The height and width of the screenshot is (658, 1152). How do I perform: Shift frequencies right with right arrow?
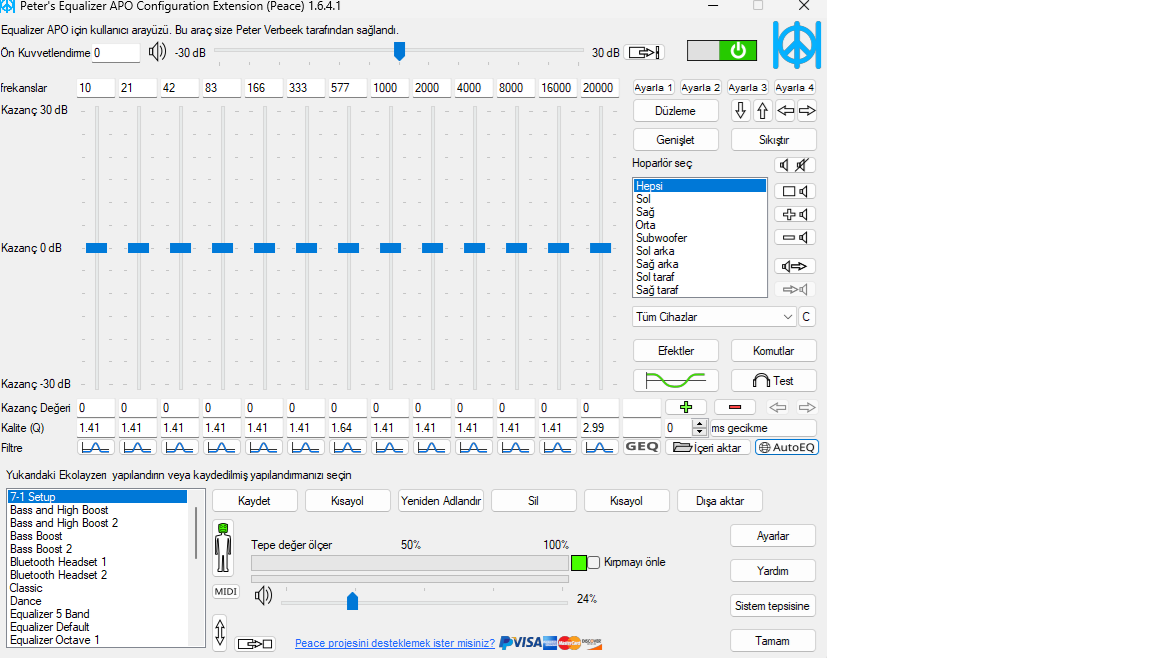[807, 111]
